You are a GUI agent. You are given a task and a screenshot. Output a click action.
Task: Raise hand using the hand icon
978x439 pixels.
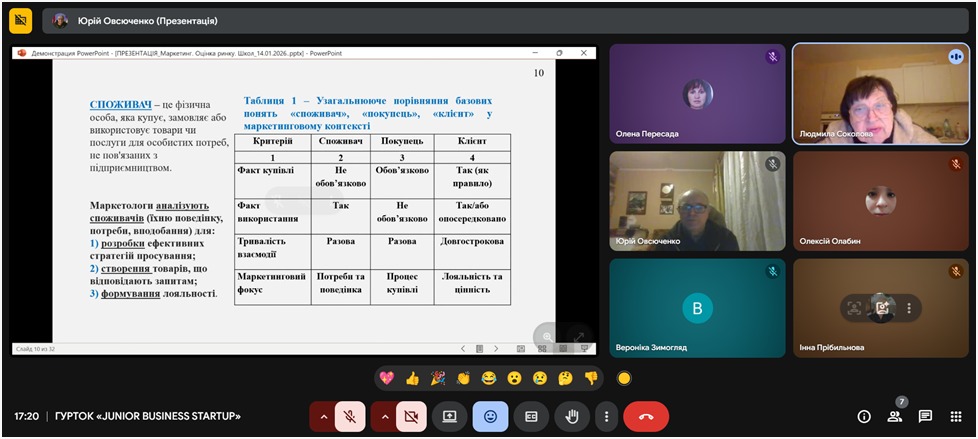tap(573, 416)
